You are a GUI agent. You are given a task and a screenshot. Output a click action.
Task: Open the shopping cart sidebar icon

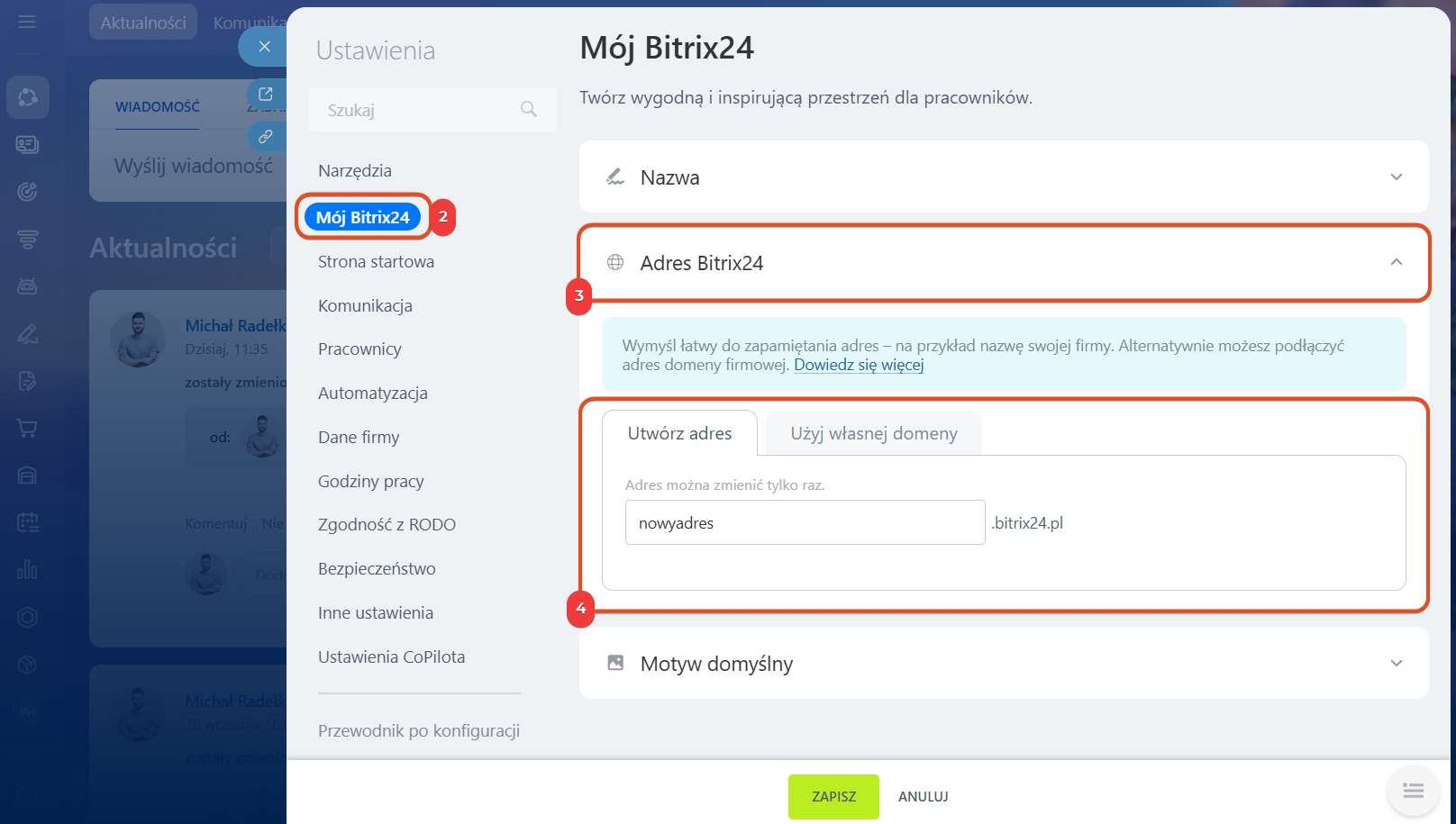(27, 429)
